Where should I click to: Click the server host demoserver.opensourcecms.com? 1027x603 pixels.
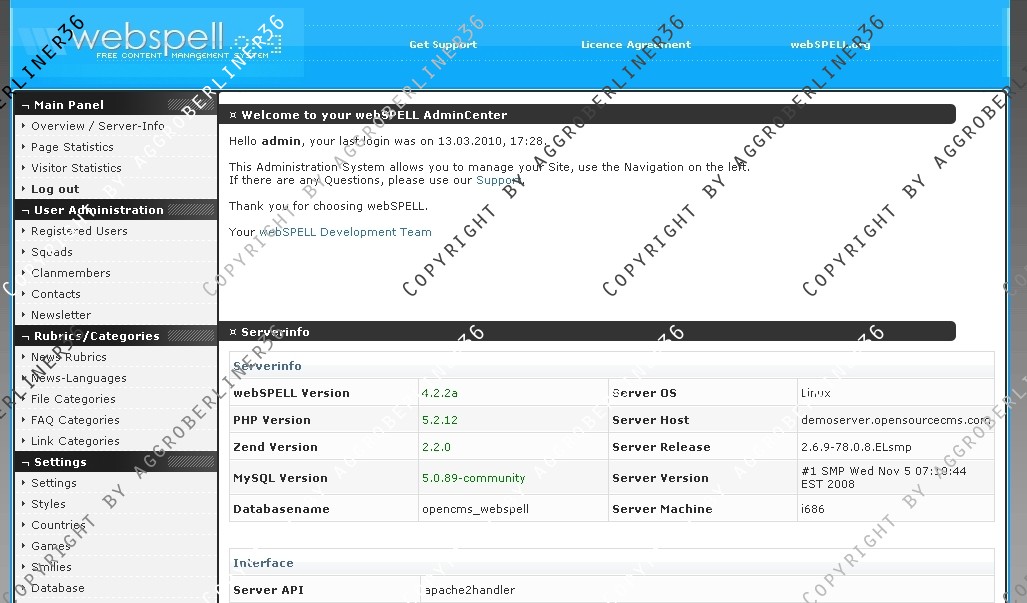(895, 420)
